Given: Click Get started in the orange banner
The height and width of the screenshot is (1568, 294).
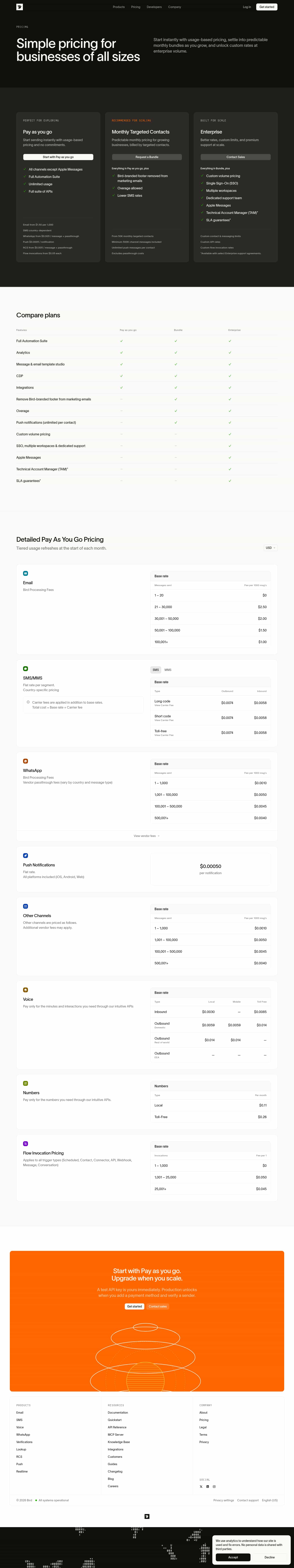Looking at the screenshot, I should point(134,1306).
